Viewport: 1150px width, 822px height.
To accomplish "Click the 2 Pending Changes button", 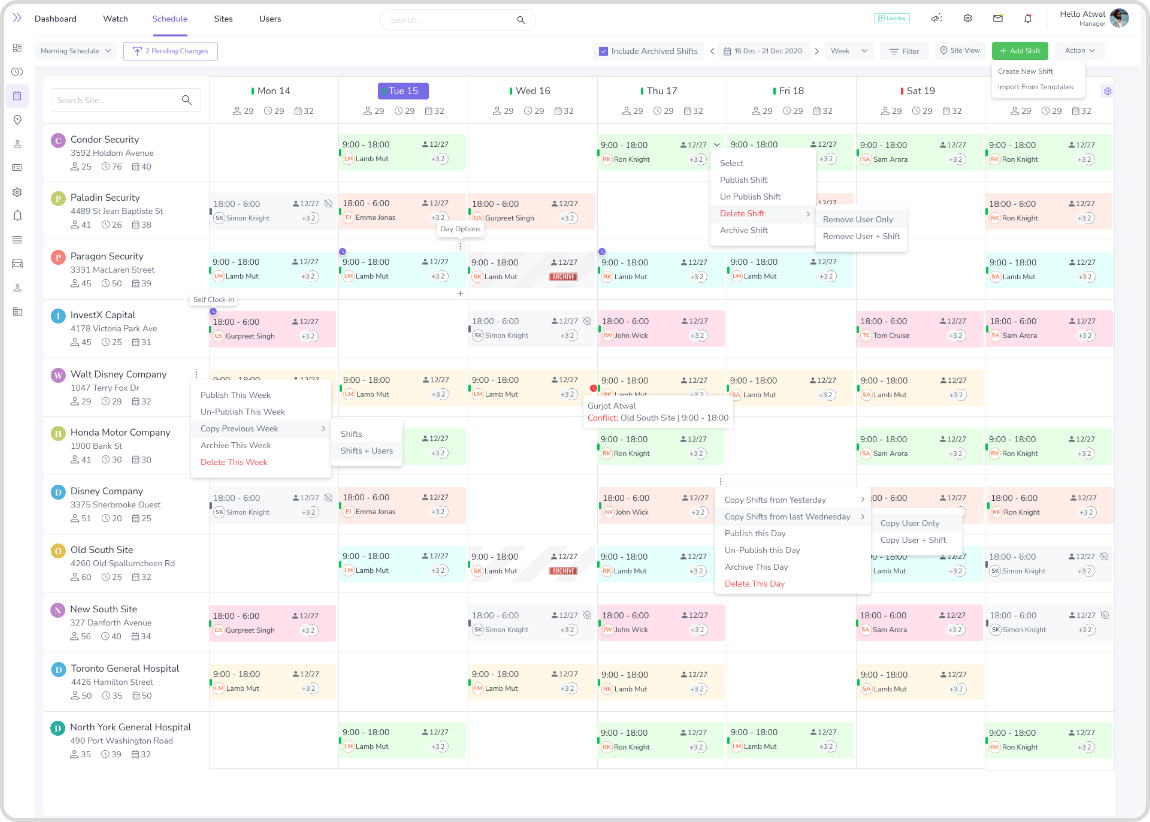I will click(x=170, y=51).
